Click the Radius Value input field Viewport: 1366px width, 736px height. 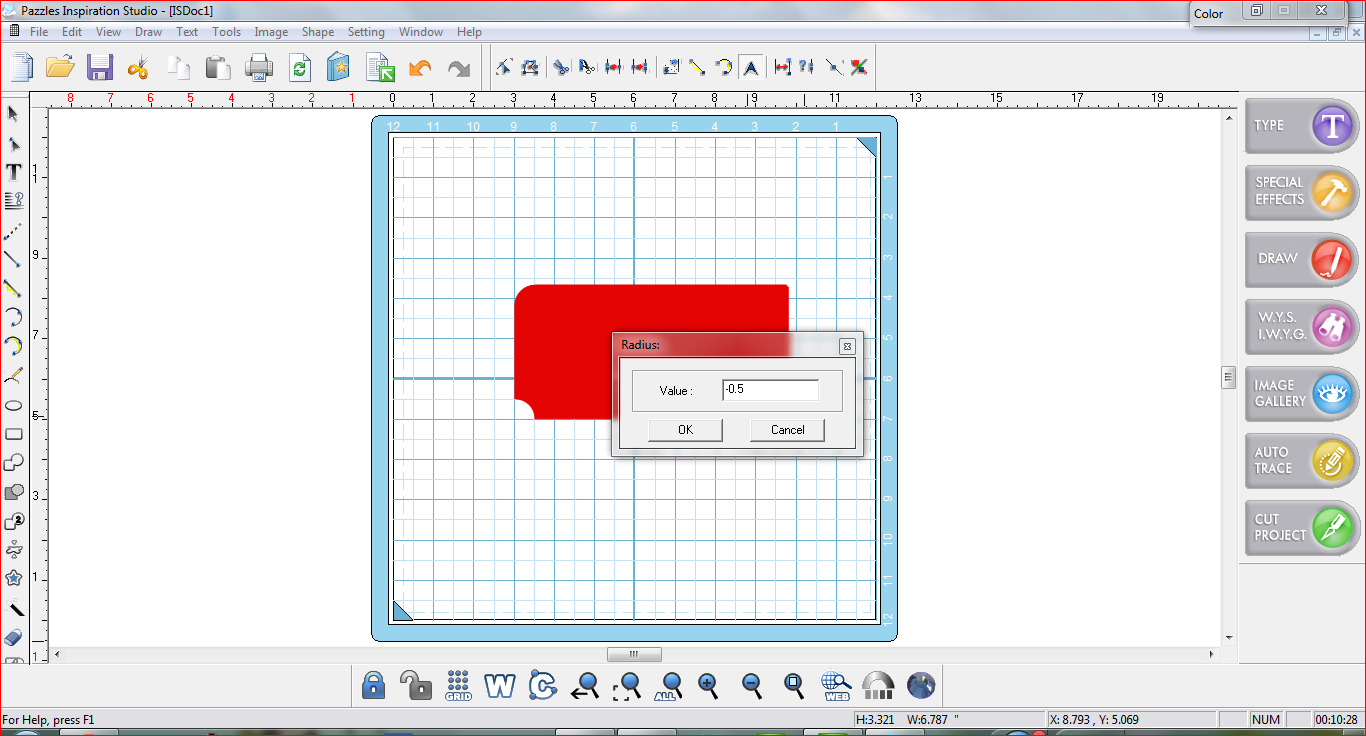tap(770, 390)
